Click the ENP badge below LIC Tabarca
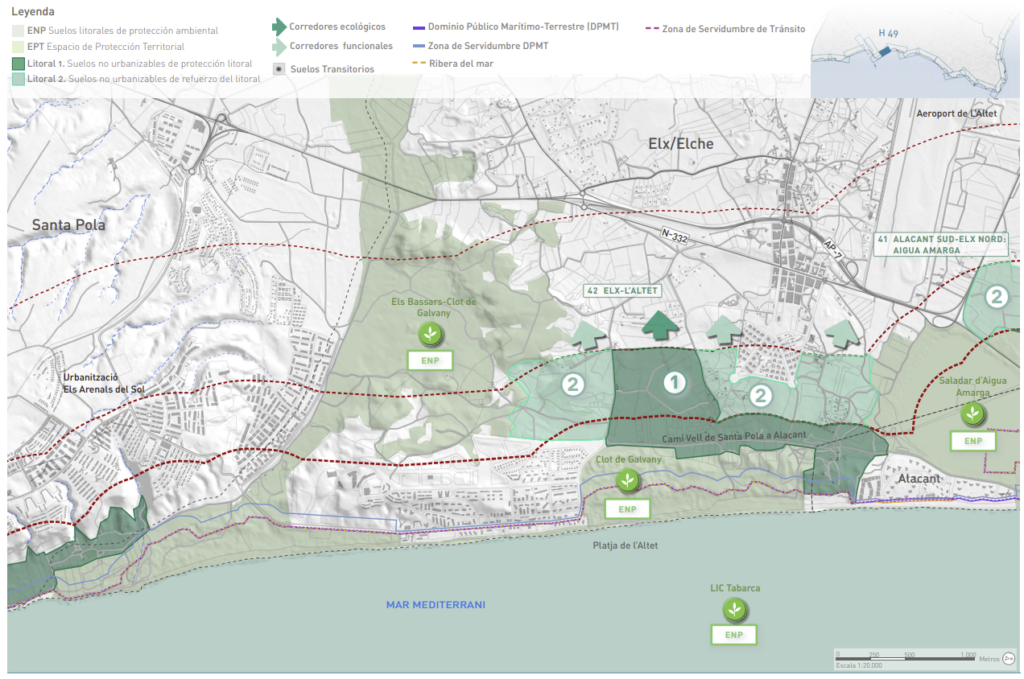 point(734,635)
